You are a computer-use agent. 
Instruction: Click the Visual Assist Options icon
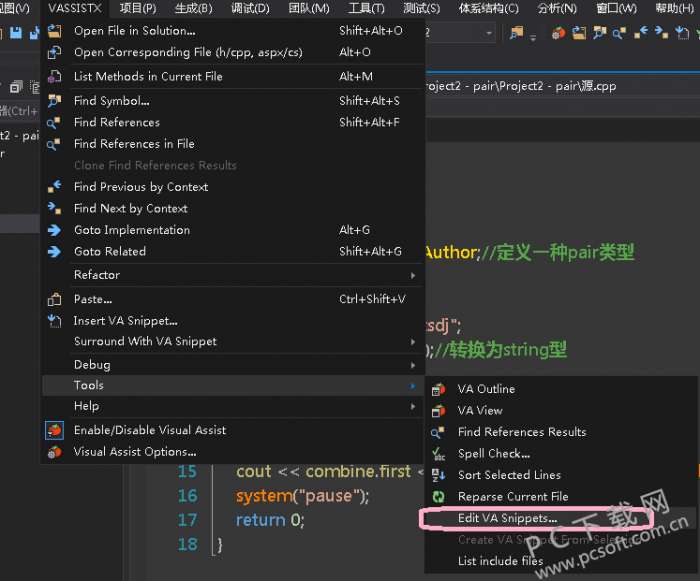pos(54,452)
